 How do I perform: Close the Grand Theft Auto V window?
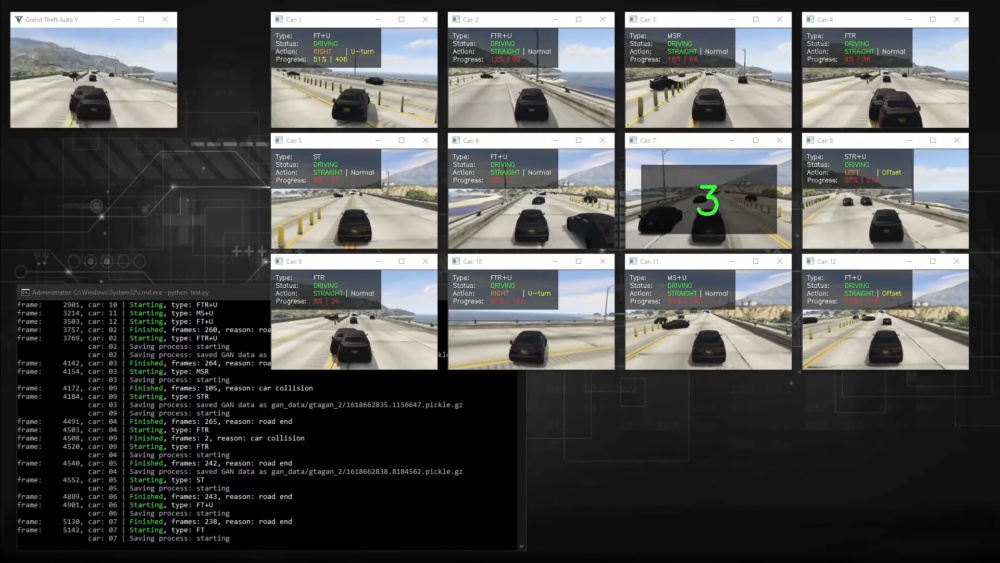[165, 20]
